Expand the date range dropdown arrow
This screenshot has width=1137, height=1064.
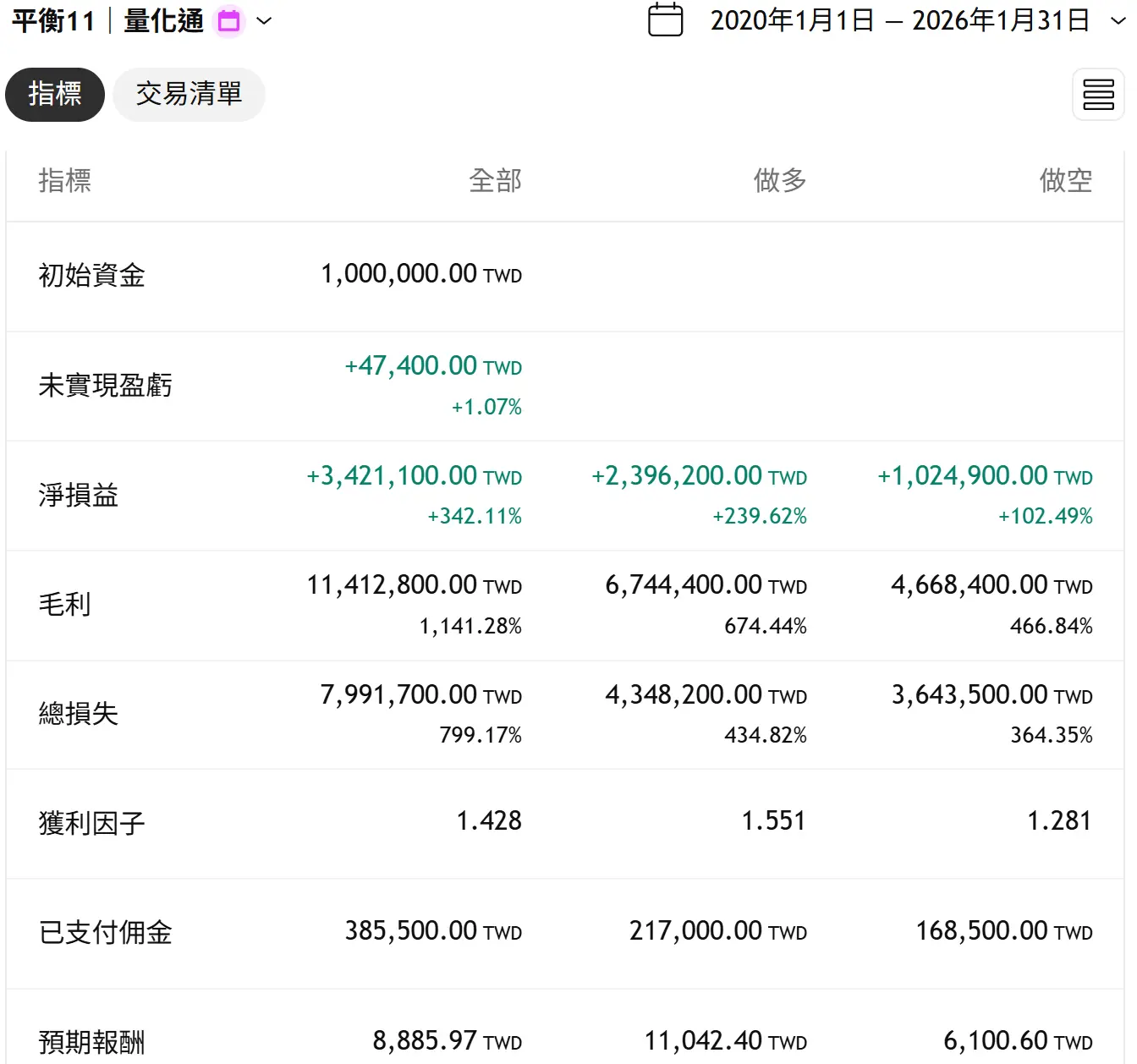point(1118,21)
